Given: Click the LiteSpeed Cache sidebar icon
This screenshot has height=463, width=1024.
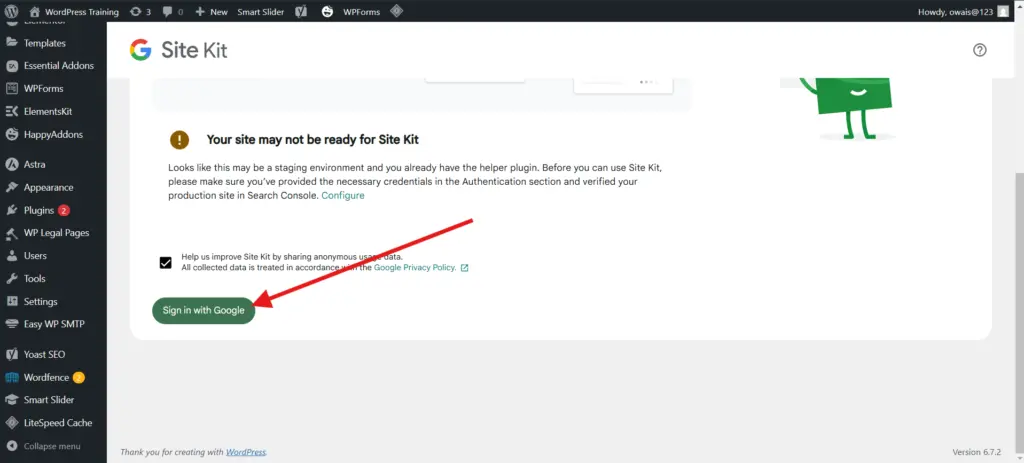Looking at the screenshot, I should pyautogui.click(x=11, y=423).
